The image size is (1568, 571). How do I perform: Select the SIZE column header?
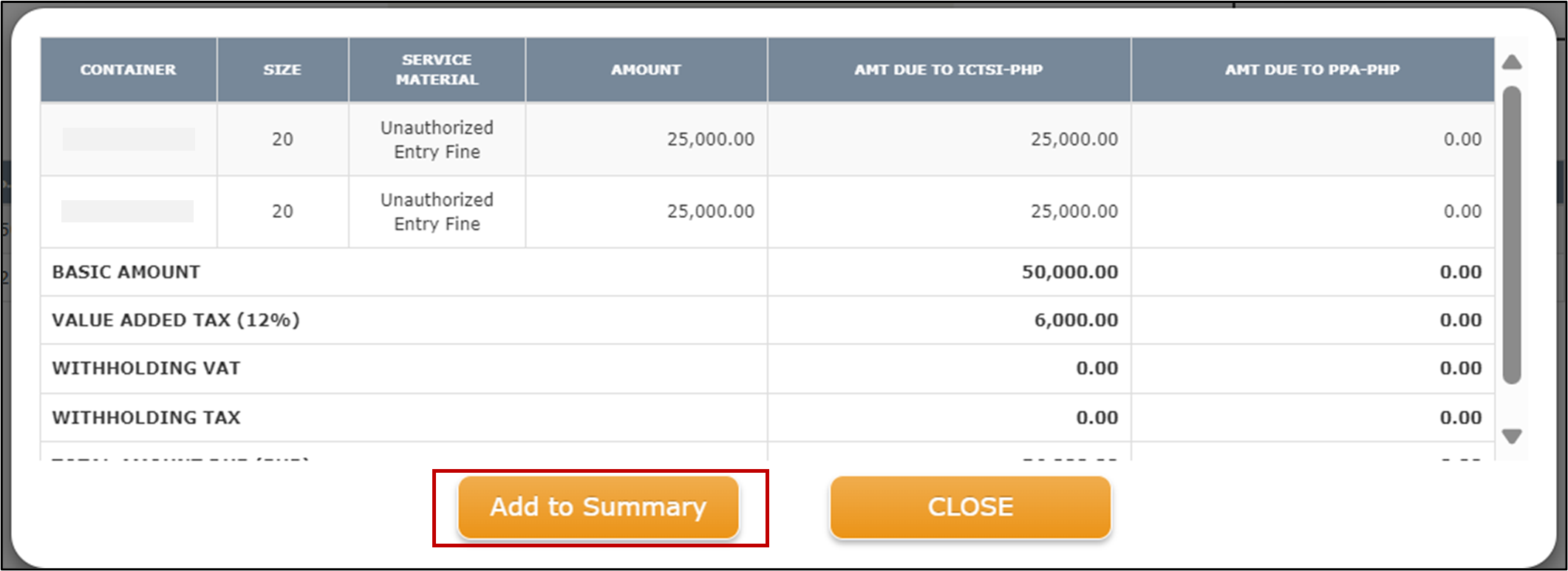click(x=282, y=69)
